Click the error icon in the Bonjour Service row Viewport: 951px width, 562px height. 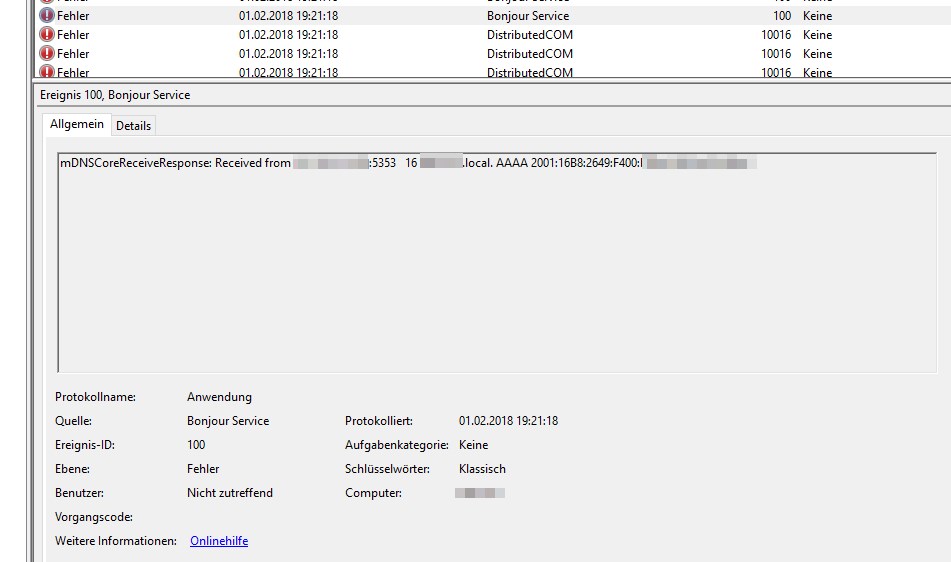click(47, 15)
